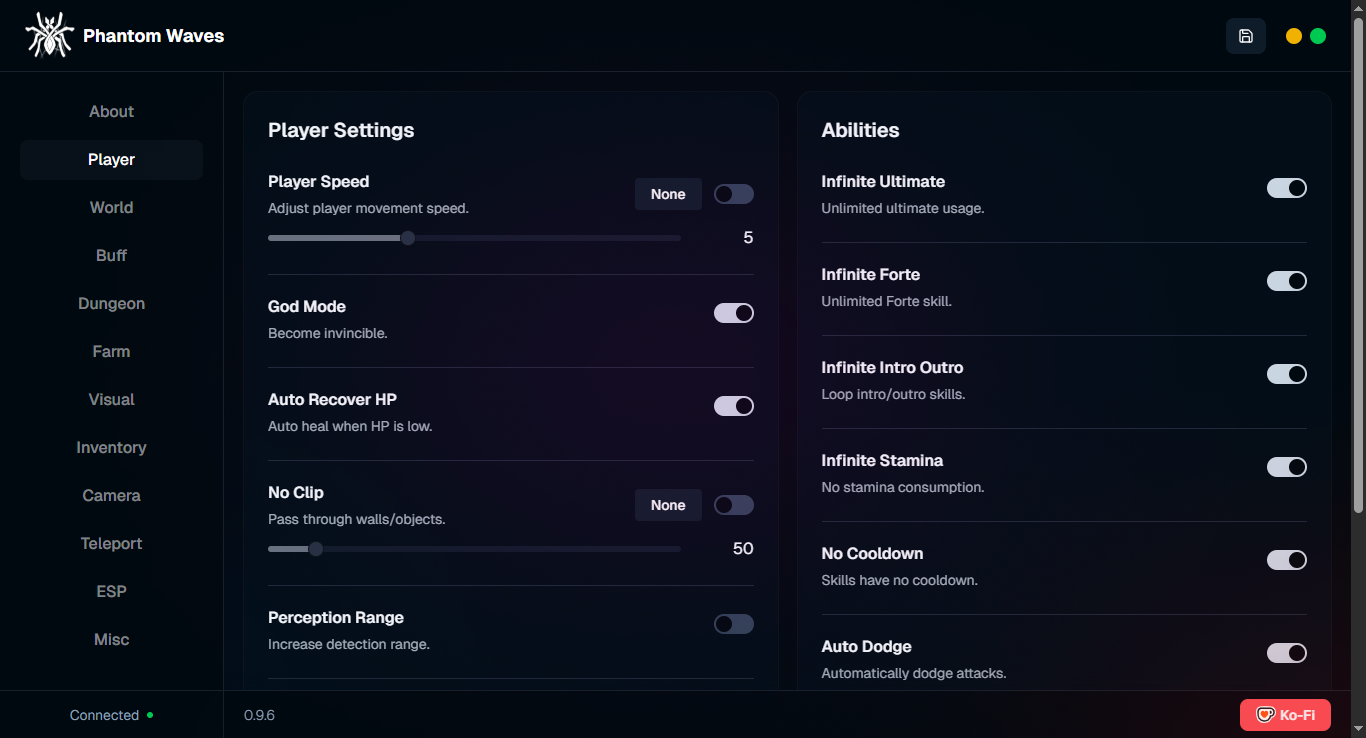This screenshot has height=738, width=1366.
Task: Click the Ko-Fi donation button
Action: pyautogui.click(x=1286, y=714)
